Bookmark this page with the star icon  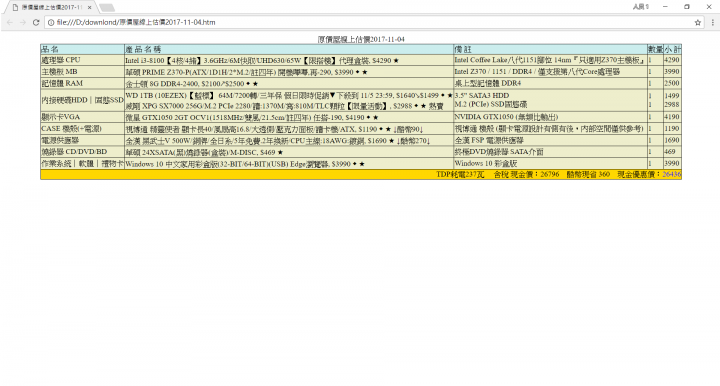698,22
